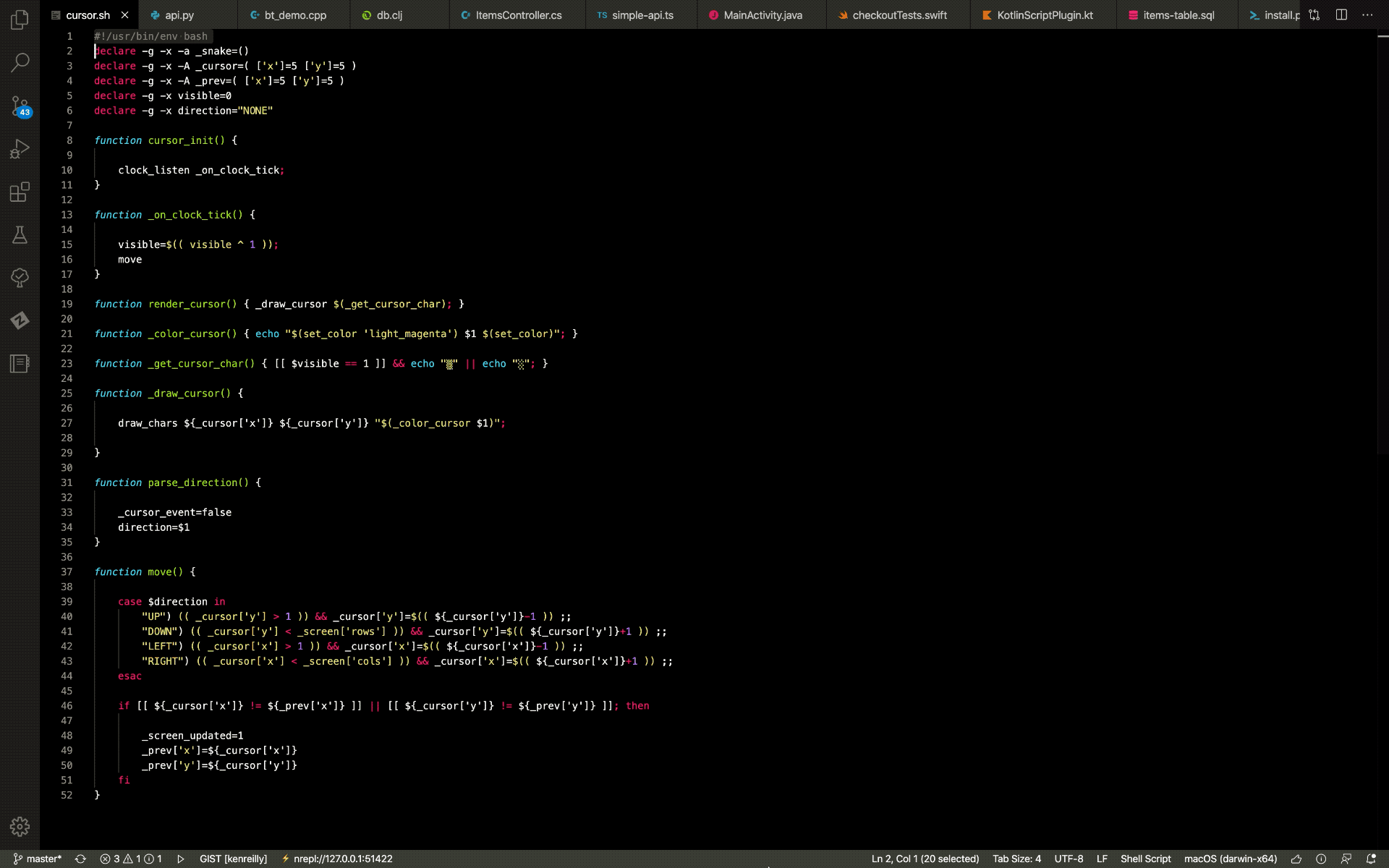Click the errors and warnings counter
Viewport: 1389px width, 868px height.
point(131,859)
